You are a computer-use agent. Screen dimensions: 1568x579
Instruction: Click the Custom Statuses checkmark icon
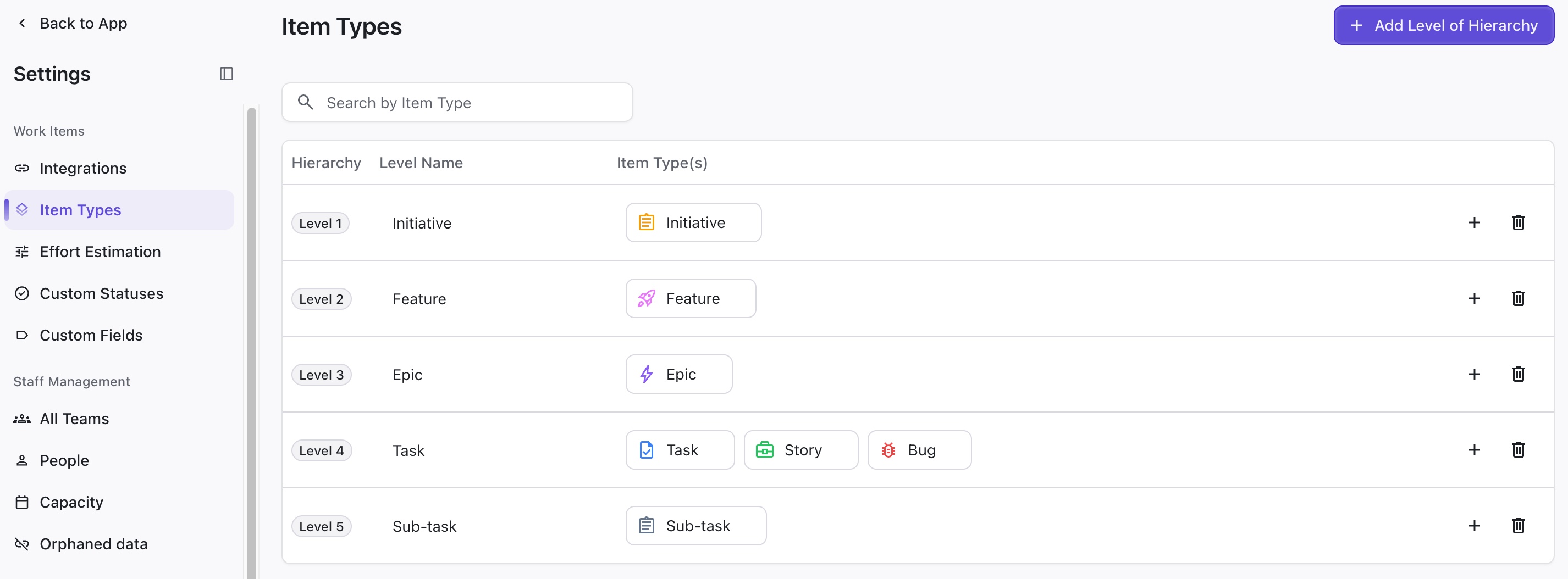click(22, 294)
